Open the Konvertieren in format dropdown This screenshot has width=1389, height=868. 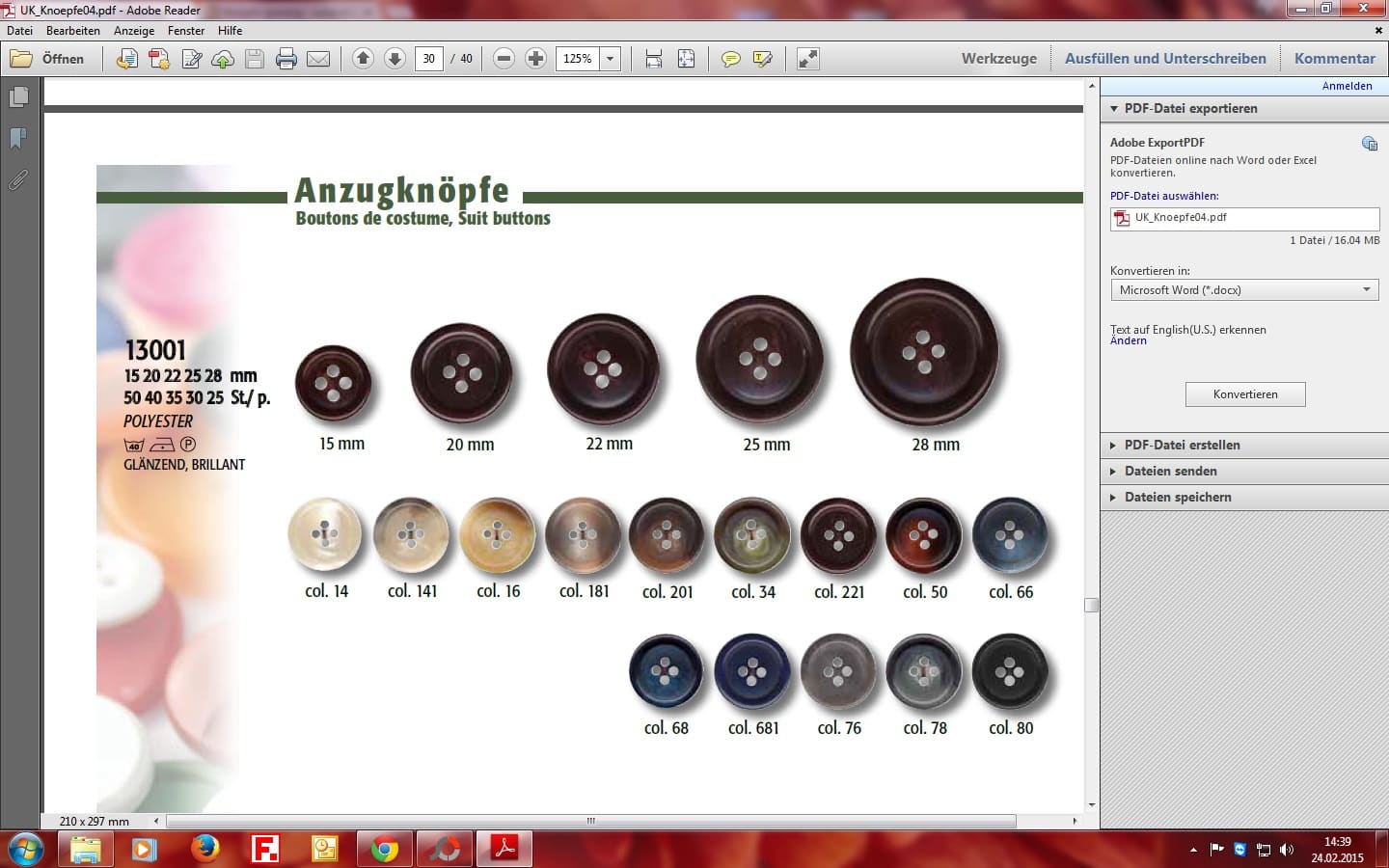[x=1244, y=289]
